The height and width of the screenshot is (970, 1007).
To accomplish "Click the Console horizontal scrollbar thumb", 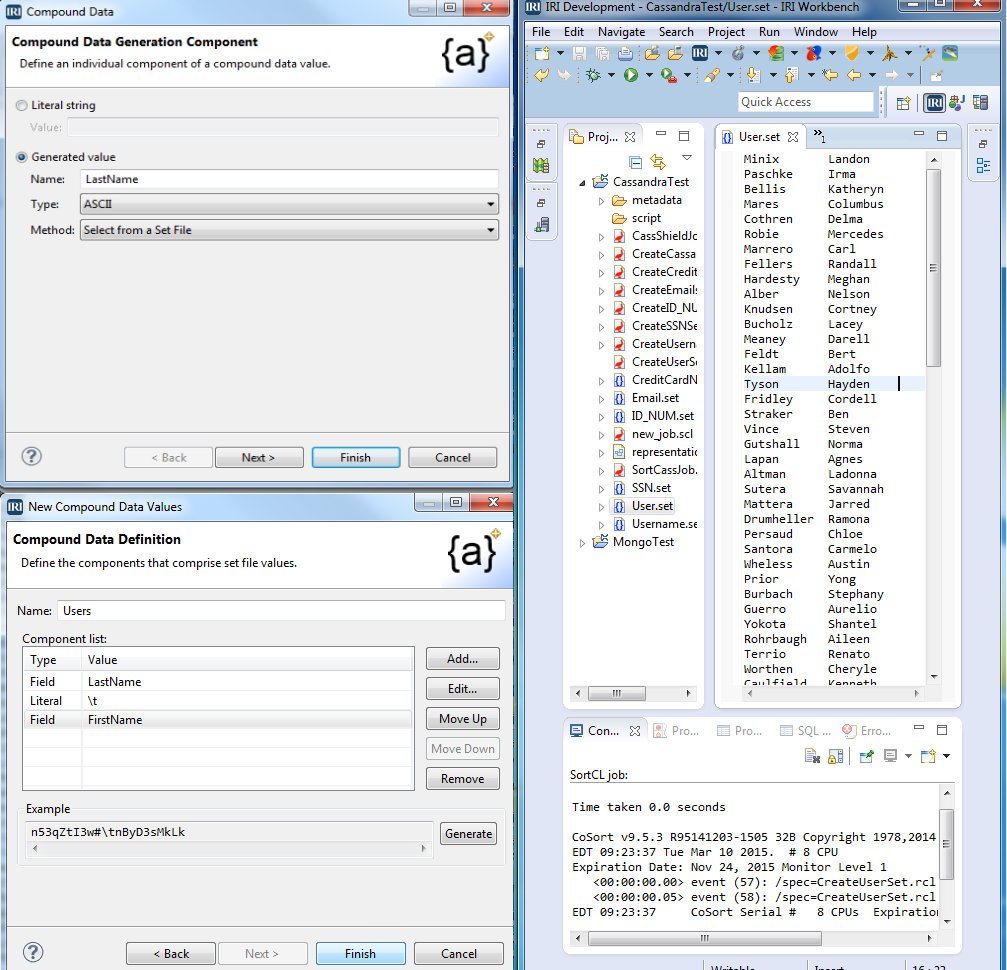I will 705,939.
